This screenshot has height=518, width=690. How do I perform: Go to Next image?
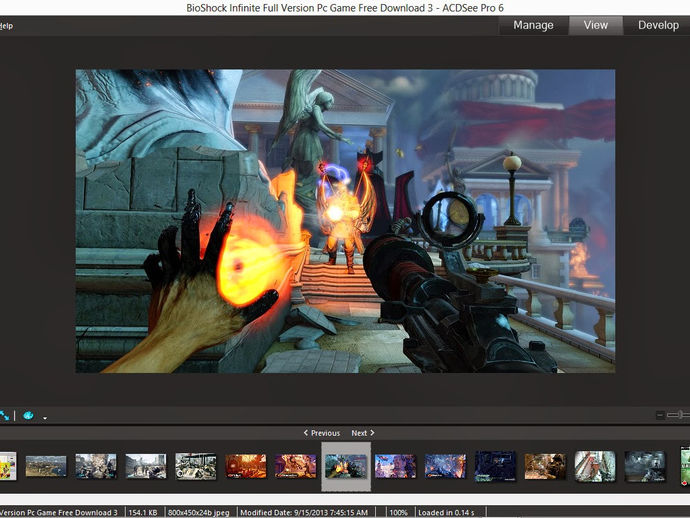pos(363,433)
